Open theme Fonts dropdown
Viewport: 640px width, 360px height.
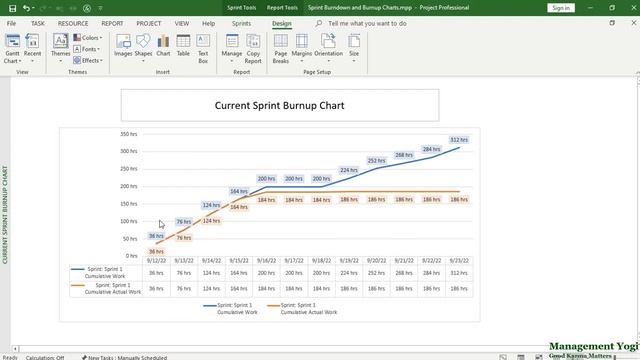[88, 49]
